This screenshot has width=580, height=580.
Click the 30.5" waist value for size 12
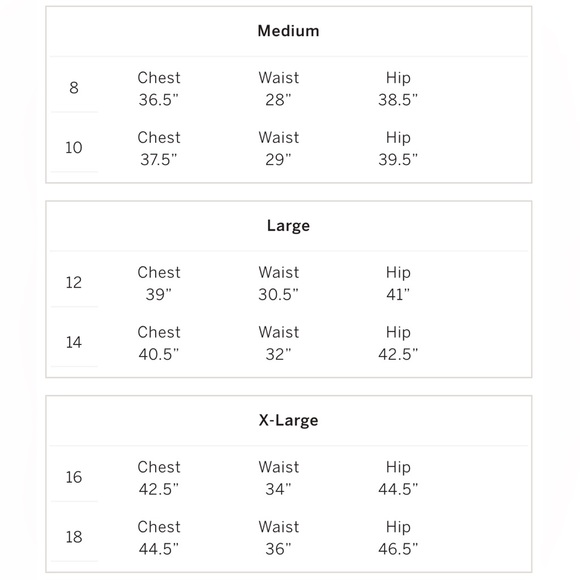click(278, 295)
